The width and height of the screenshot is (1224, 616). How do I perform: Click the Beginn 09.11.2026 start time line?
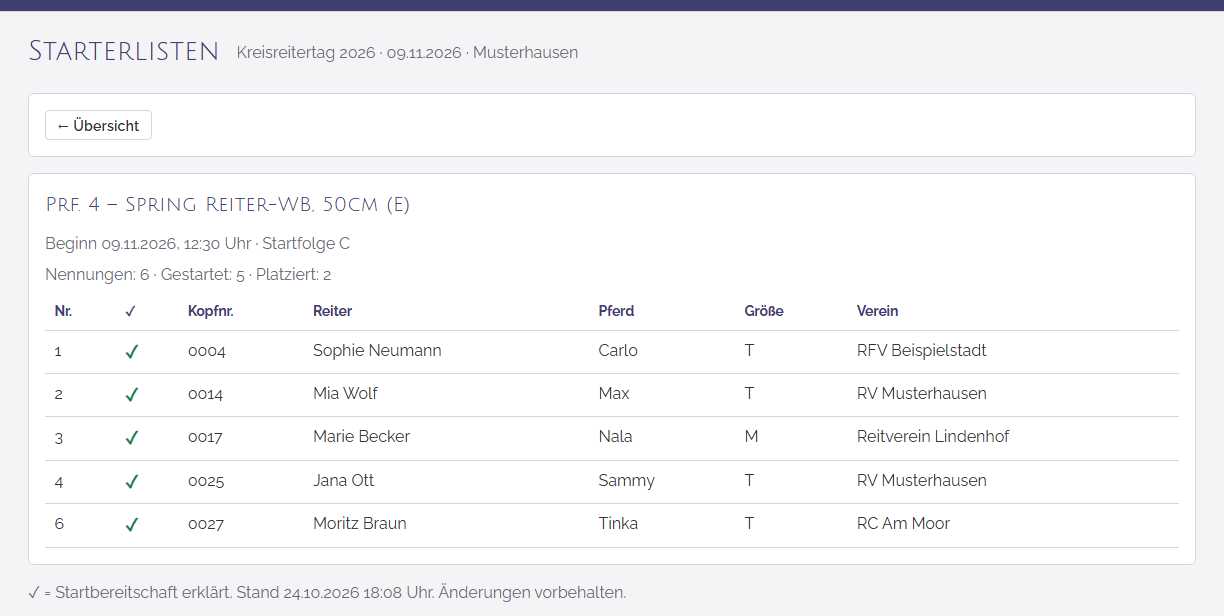point(197,244)
